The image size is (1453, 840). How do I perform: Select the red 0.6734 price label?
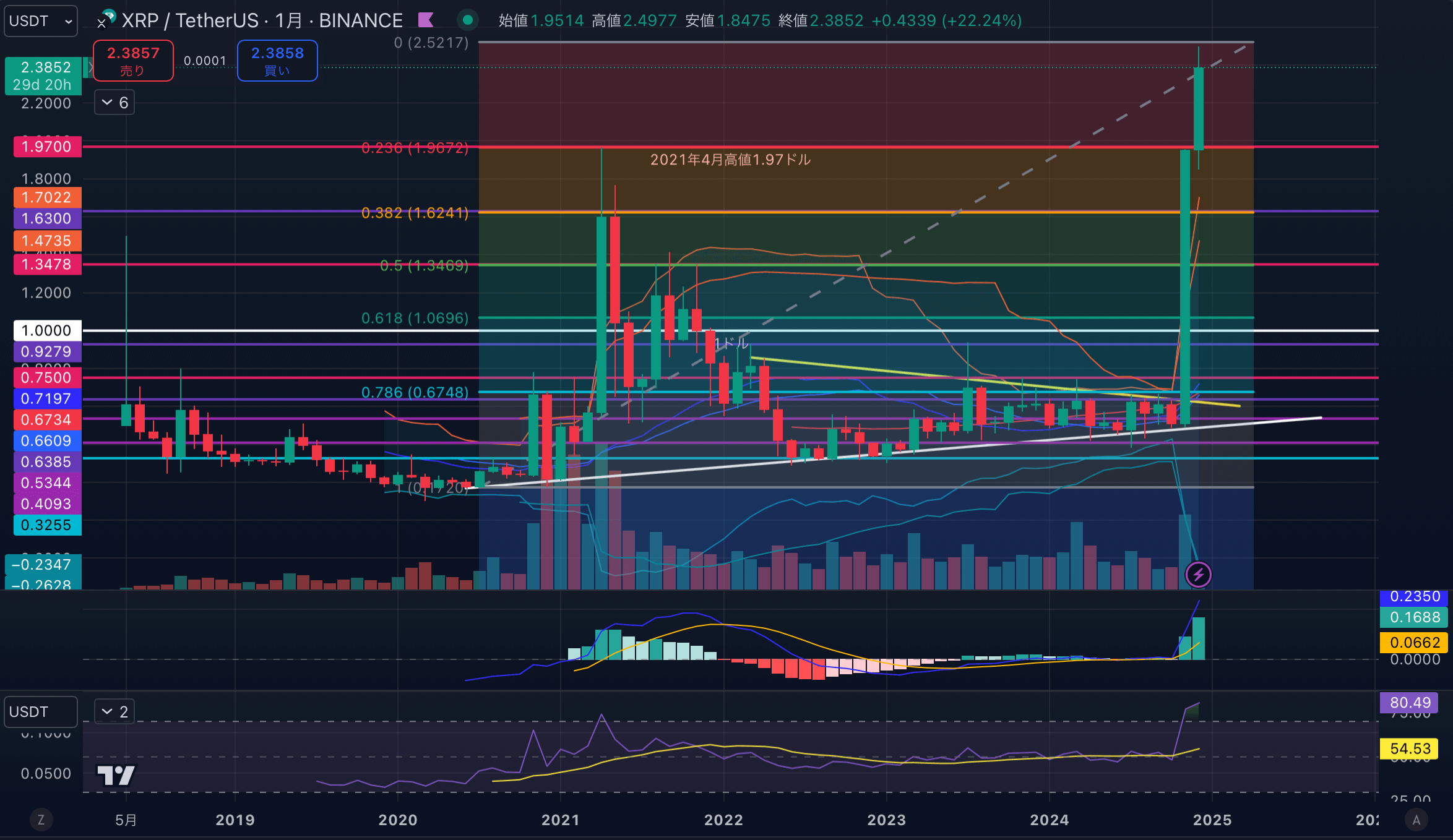coord(47,419)
